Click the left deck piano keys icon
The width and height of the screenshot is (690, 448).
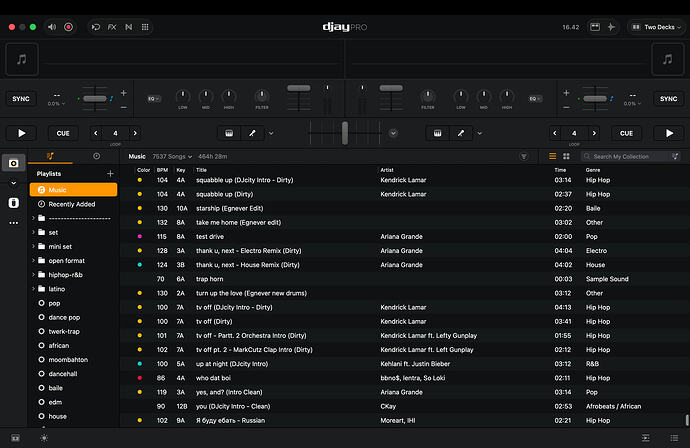[x=229, y=133]
